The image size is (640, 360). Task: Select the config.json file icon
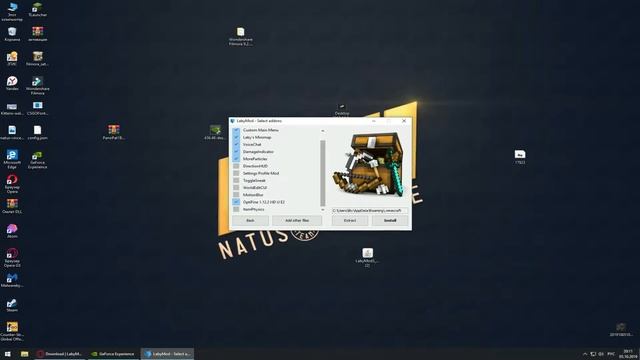tap(38, 133)
